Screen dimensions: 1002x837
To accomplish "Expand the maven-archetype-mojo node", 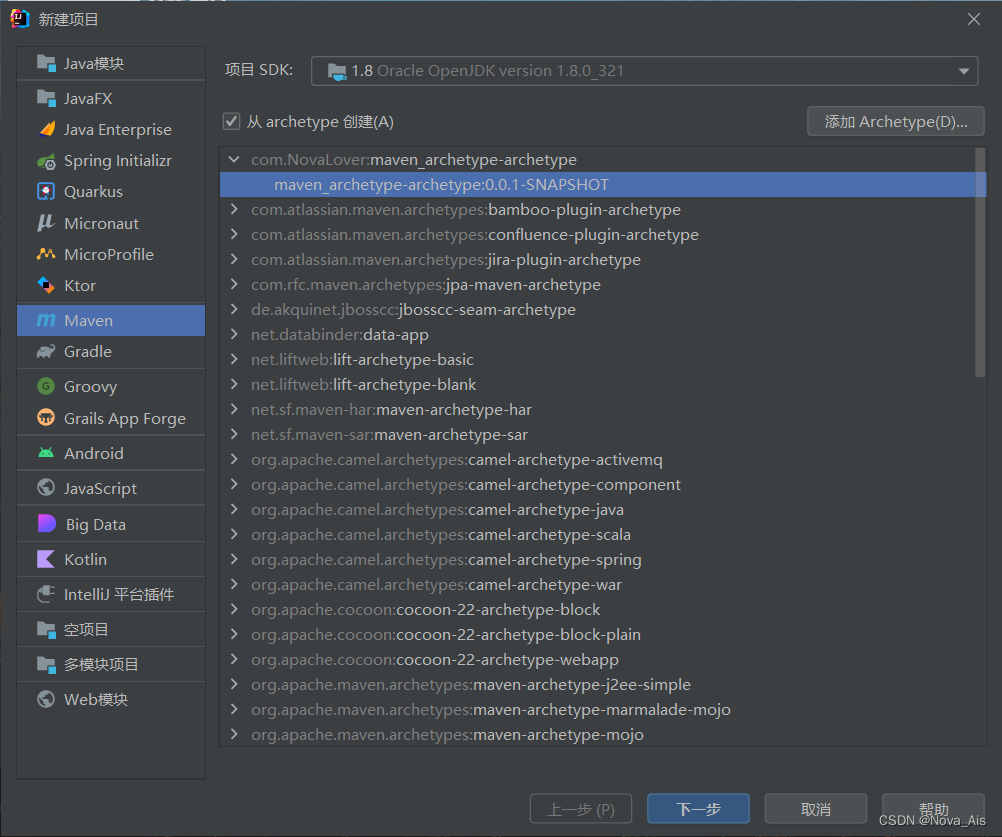I will click(x=235, y=734).
